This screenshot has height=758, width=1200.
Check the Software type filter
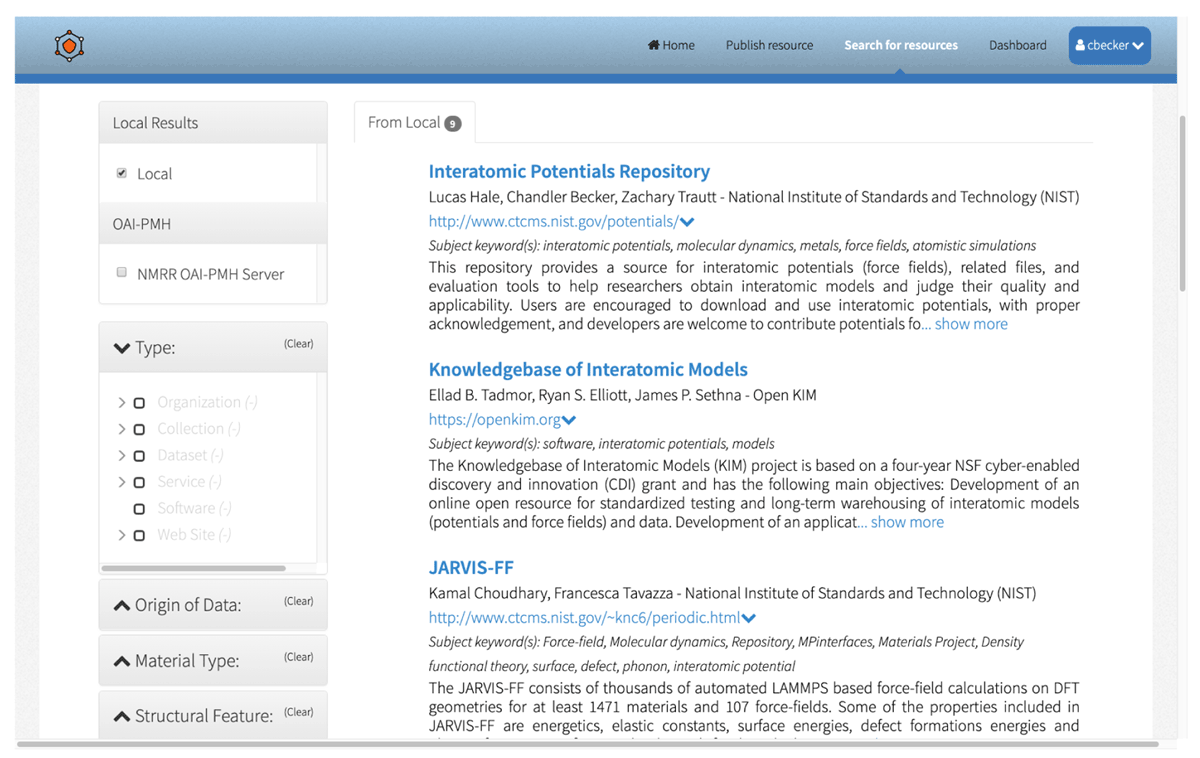[x=139, y=509]
